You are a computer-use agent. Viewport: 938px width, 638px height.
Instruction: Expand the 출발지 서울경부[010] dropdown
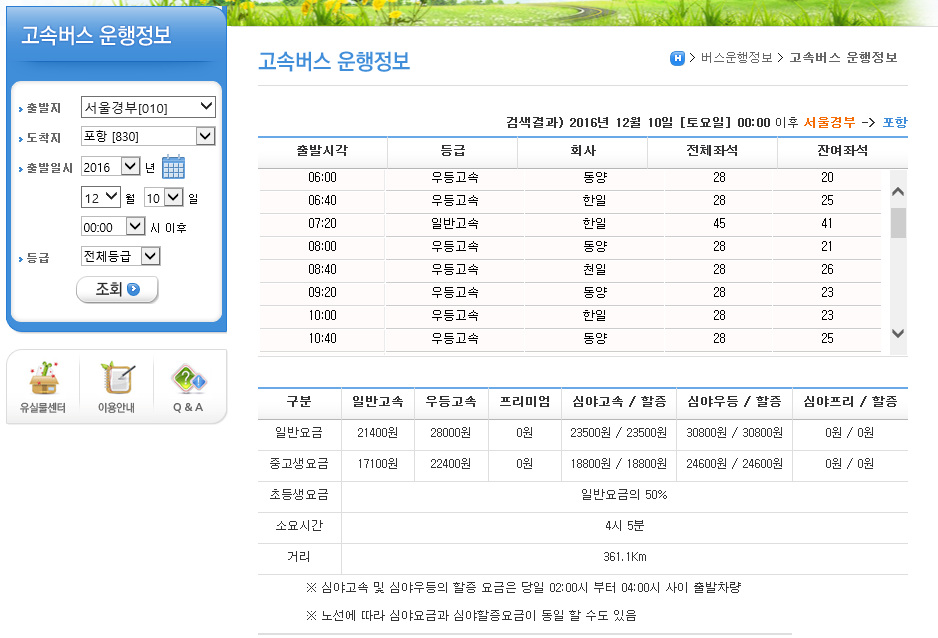click(x=148, y=107)
